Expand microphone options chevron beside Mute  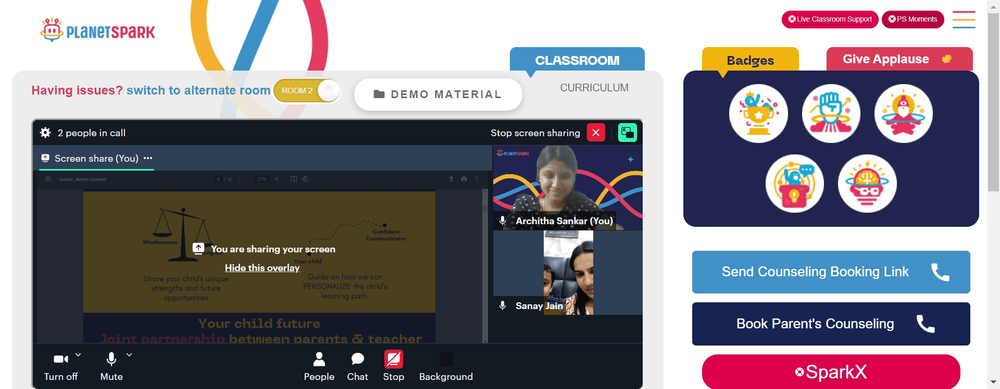pyautogui.click(x=129, y=354)
